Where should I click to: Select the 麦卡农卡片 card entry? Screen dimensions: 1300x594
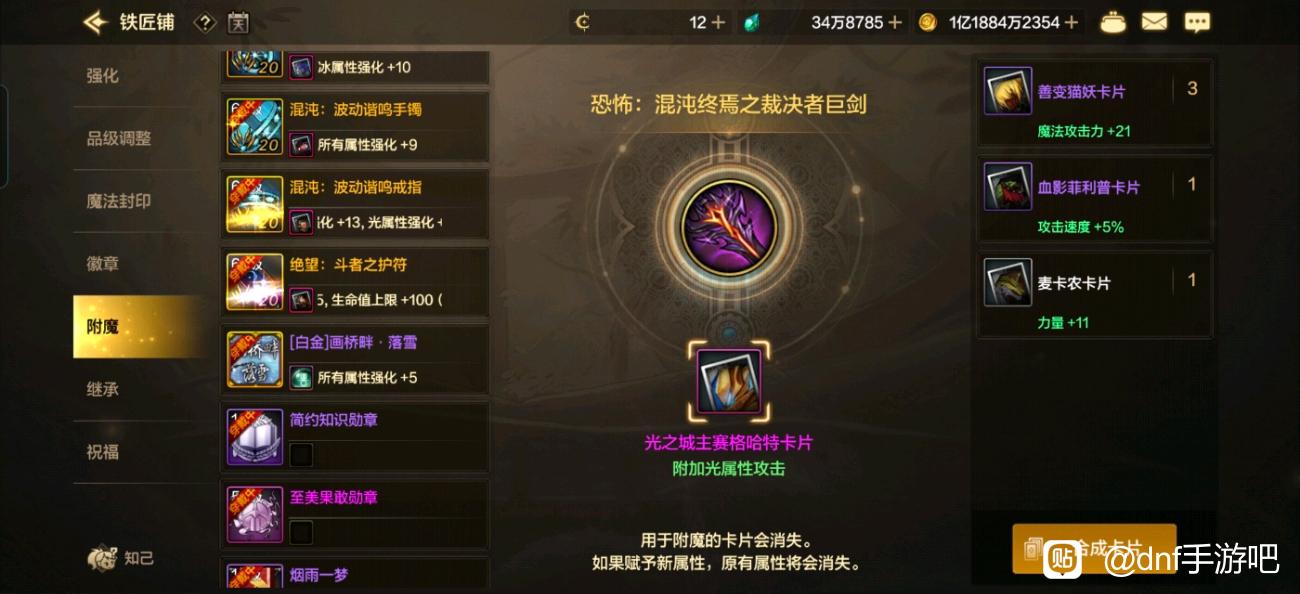tap(1094, 294)
